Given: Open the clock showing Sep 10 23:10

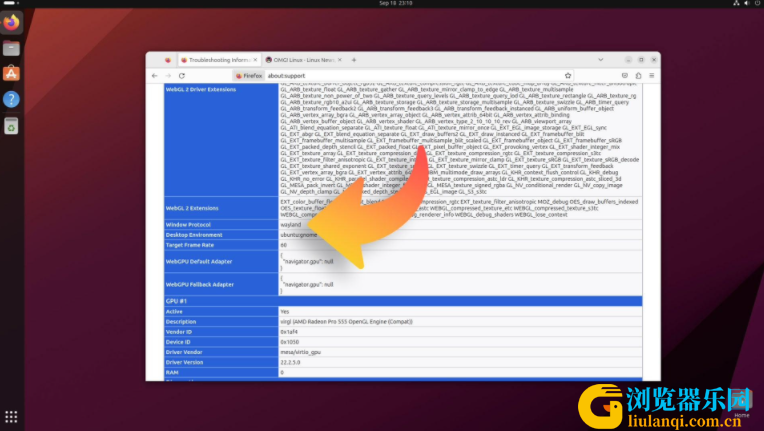Looking at the screenshot, I should [x=396, y=3].
